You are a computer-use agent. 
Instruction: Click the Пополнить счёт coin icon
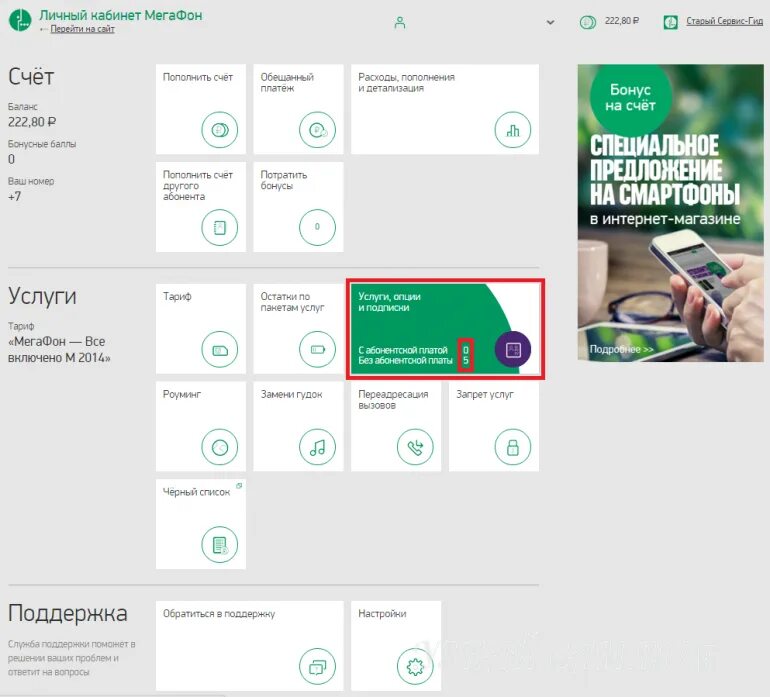pyautogui.click(x=220, y=130)
